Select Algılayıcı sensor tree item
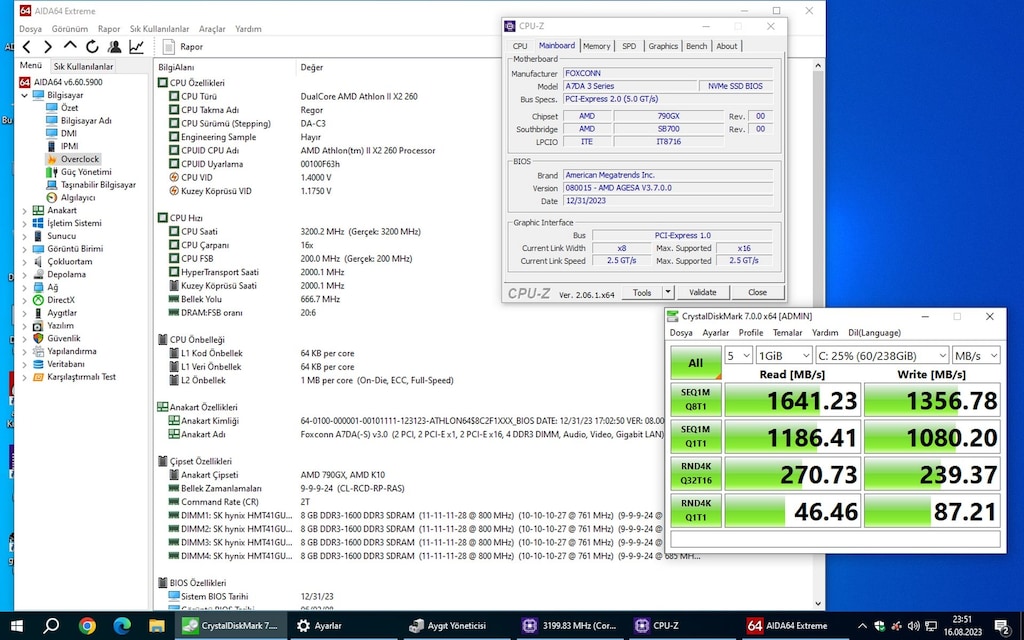The height and width of the screenshot is (640, 1024). click(x=78, y=197)
